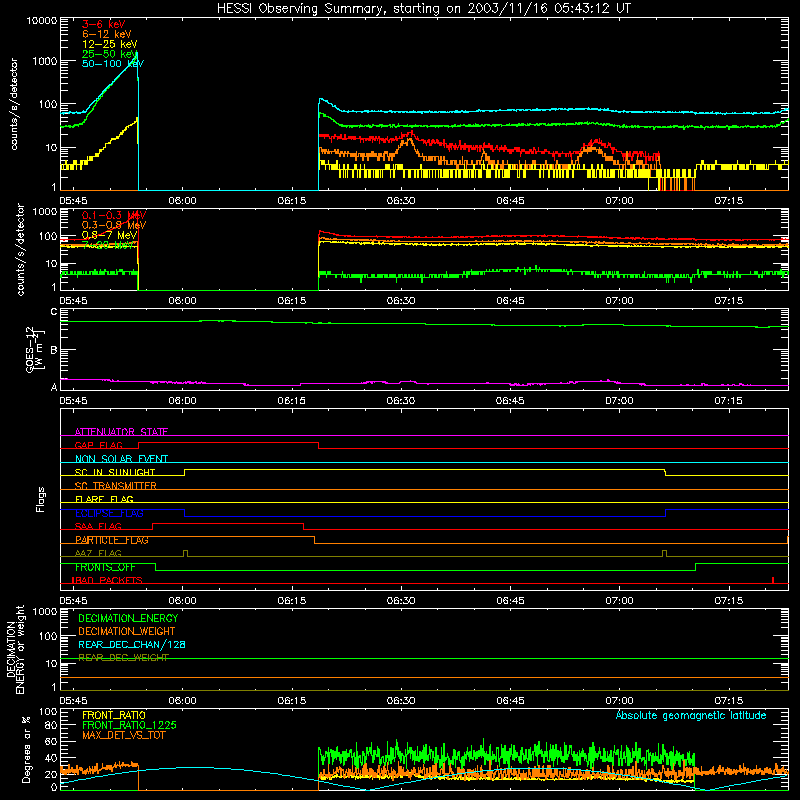800x800 pixels.
Task: Select the BAD_PACKETS flag label
Action: [x=107, y=580]
